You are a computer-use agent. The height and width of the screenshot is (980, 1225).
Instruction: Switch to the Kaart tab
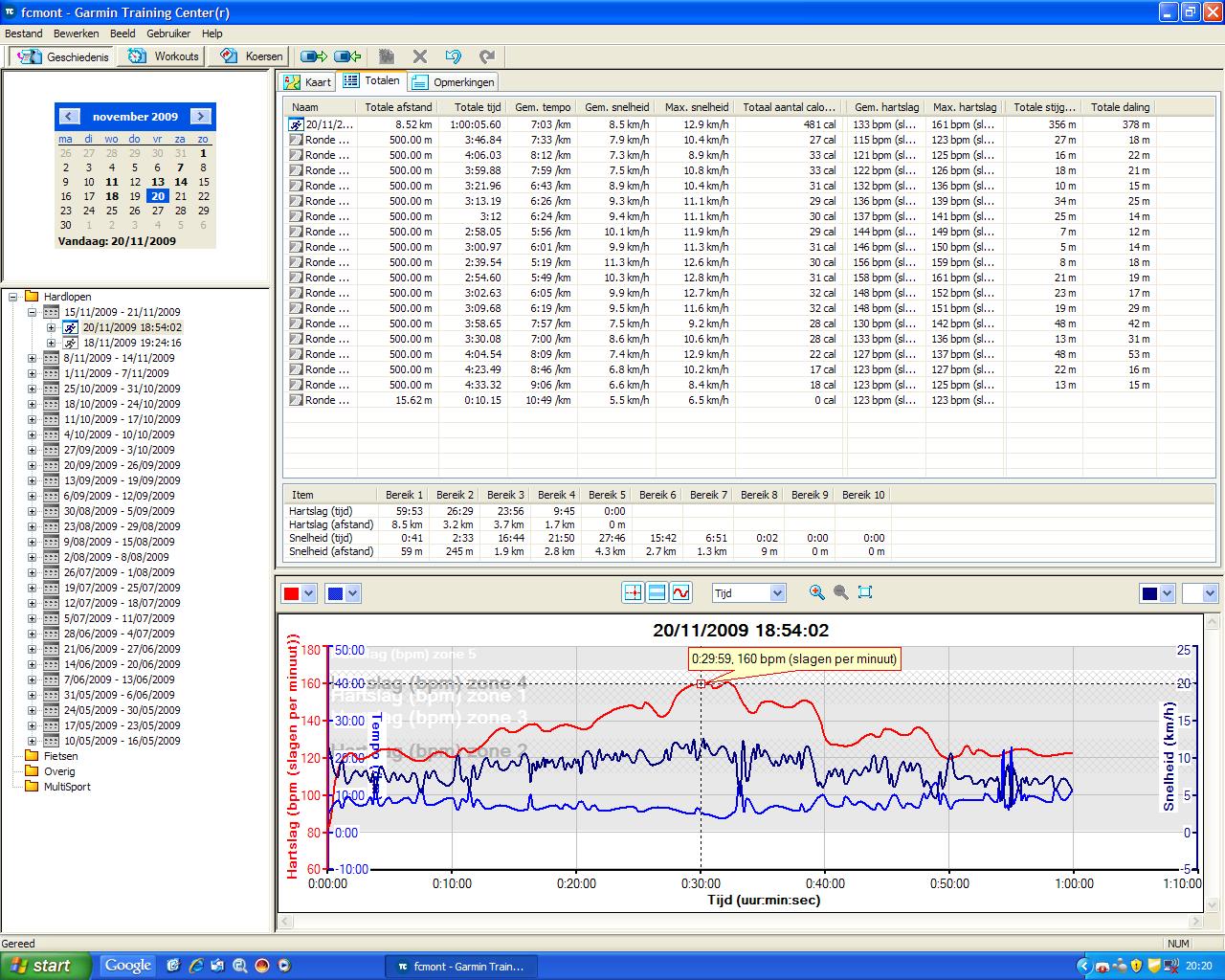tap(308, 82)
